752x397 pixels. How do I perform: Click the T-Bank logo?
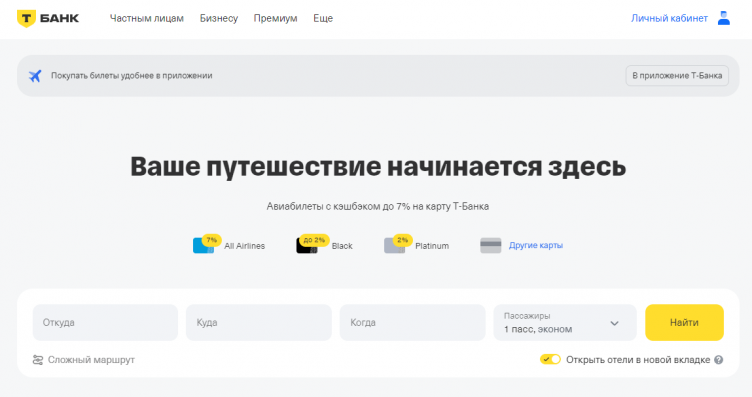[x=47, y=18]
